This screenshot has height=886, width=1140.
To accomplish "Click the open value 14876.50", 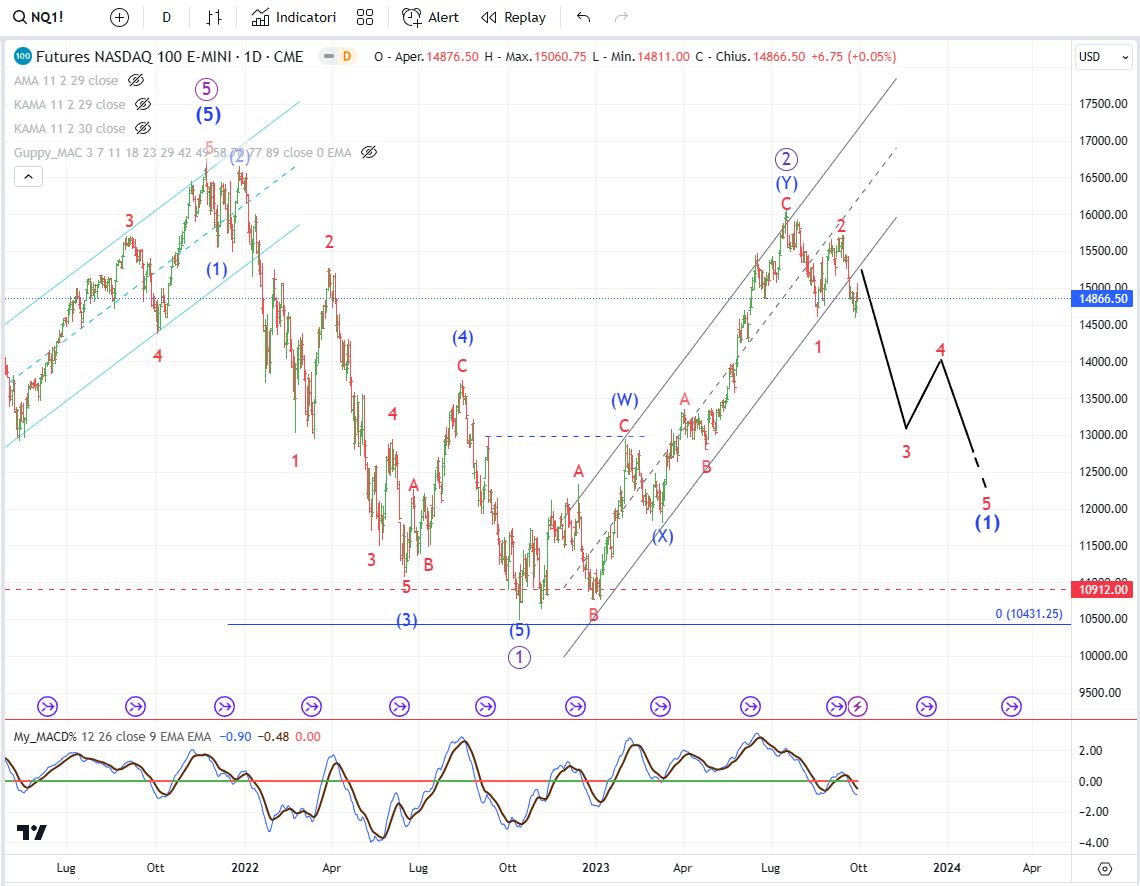I will point(452,57).
